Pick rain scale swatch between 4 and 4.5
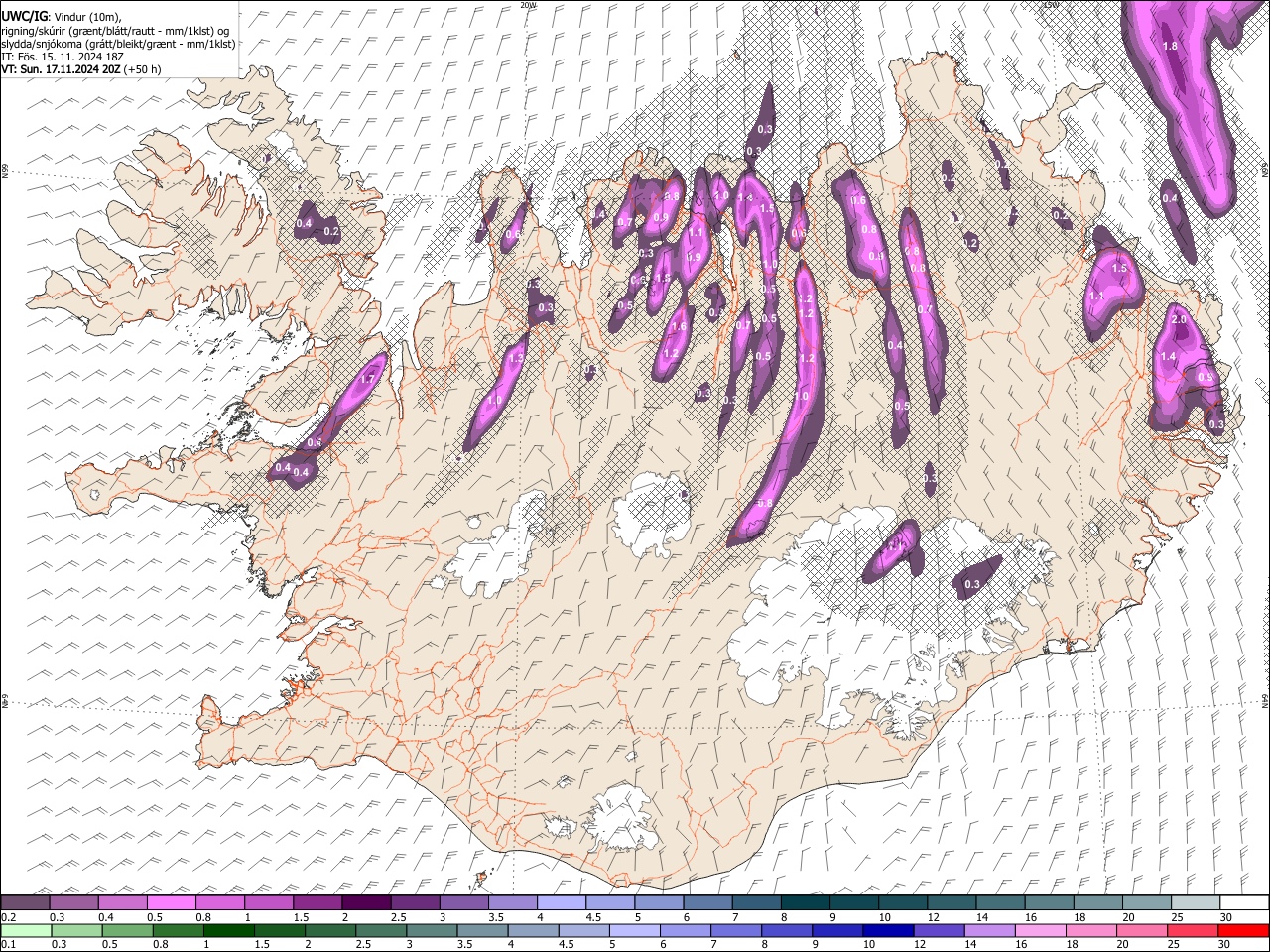1270x952 pixels. [x=533, y=930]
